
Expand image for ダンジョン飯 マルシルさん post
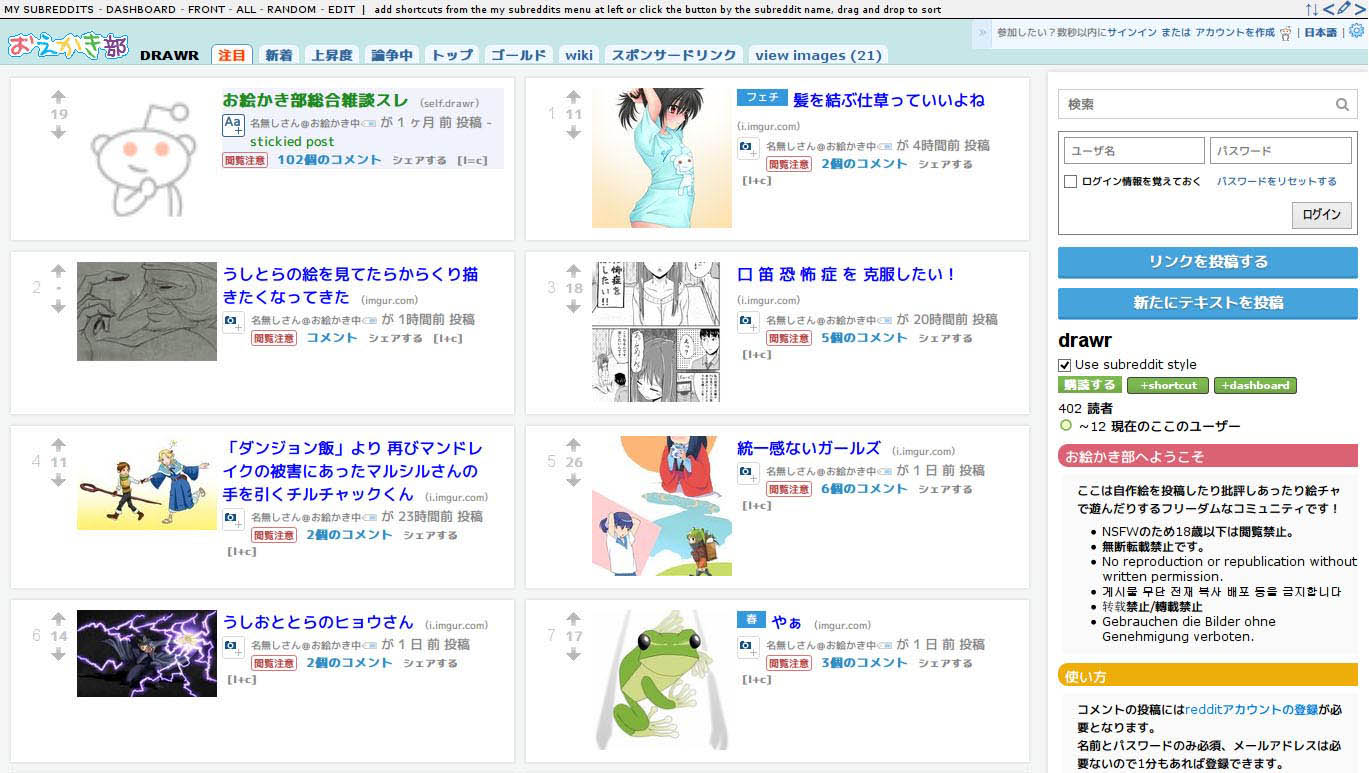pos(233,519)
